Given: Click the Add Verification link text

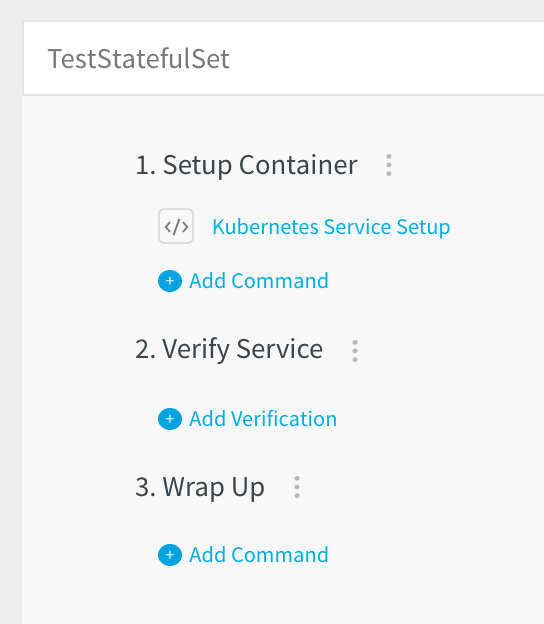Looking at the screenshot, I should [x=263, y=419].
